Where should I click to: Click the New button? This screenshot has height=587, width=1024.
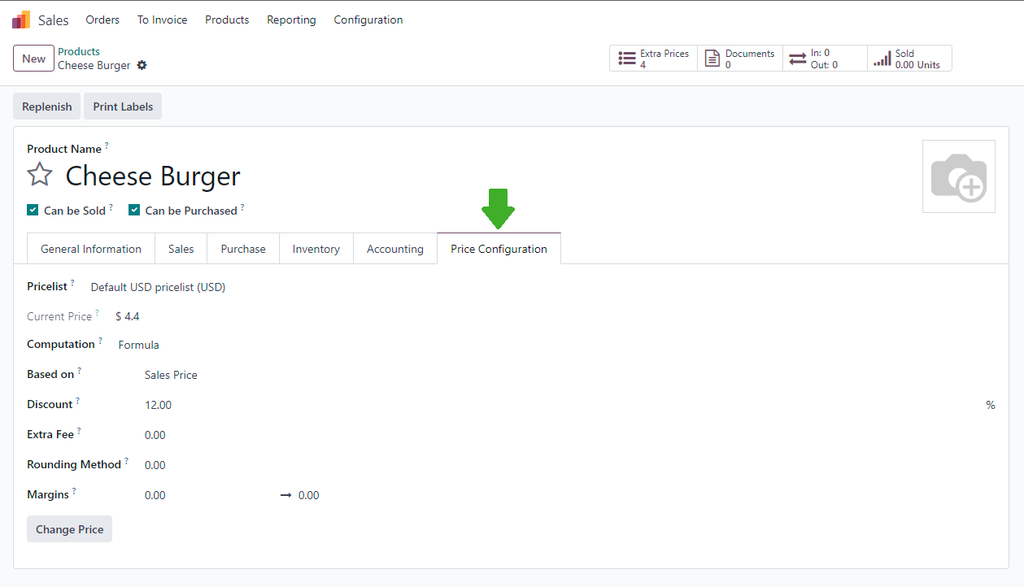[x=33, y=58]
